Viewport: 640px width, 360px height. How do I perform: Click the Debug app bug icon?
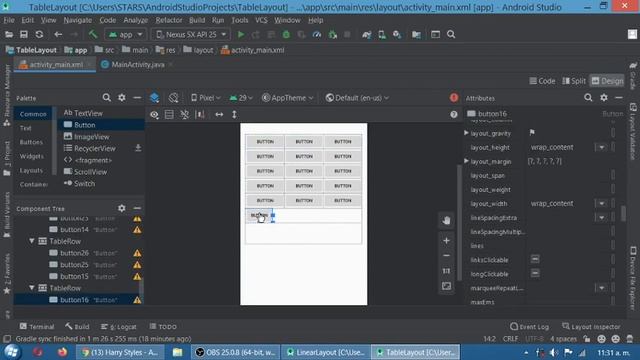click(286, 35)
